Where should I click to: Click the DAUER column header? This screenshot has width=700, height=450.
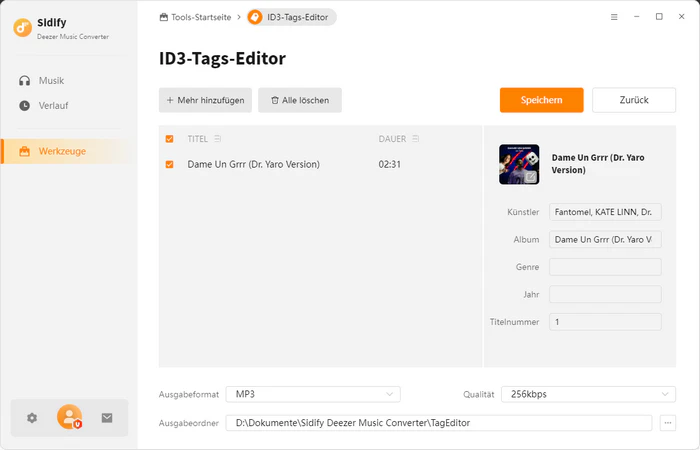[x=392, y=139]
